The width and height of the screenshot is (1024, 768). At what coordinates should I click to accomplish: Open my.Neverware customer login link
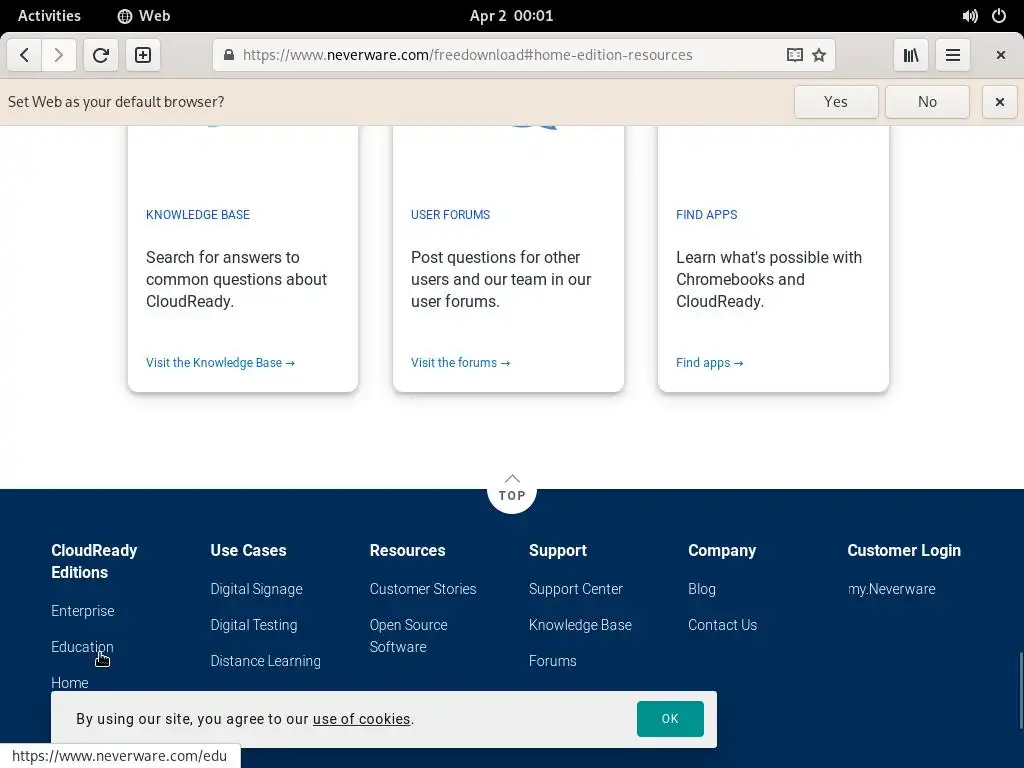pyautogui.click(x=891, y=589)
